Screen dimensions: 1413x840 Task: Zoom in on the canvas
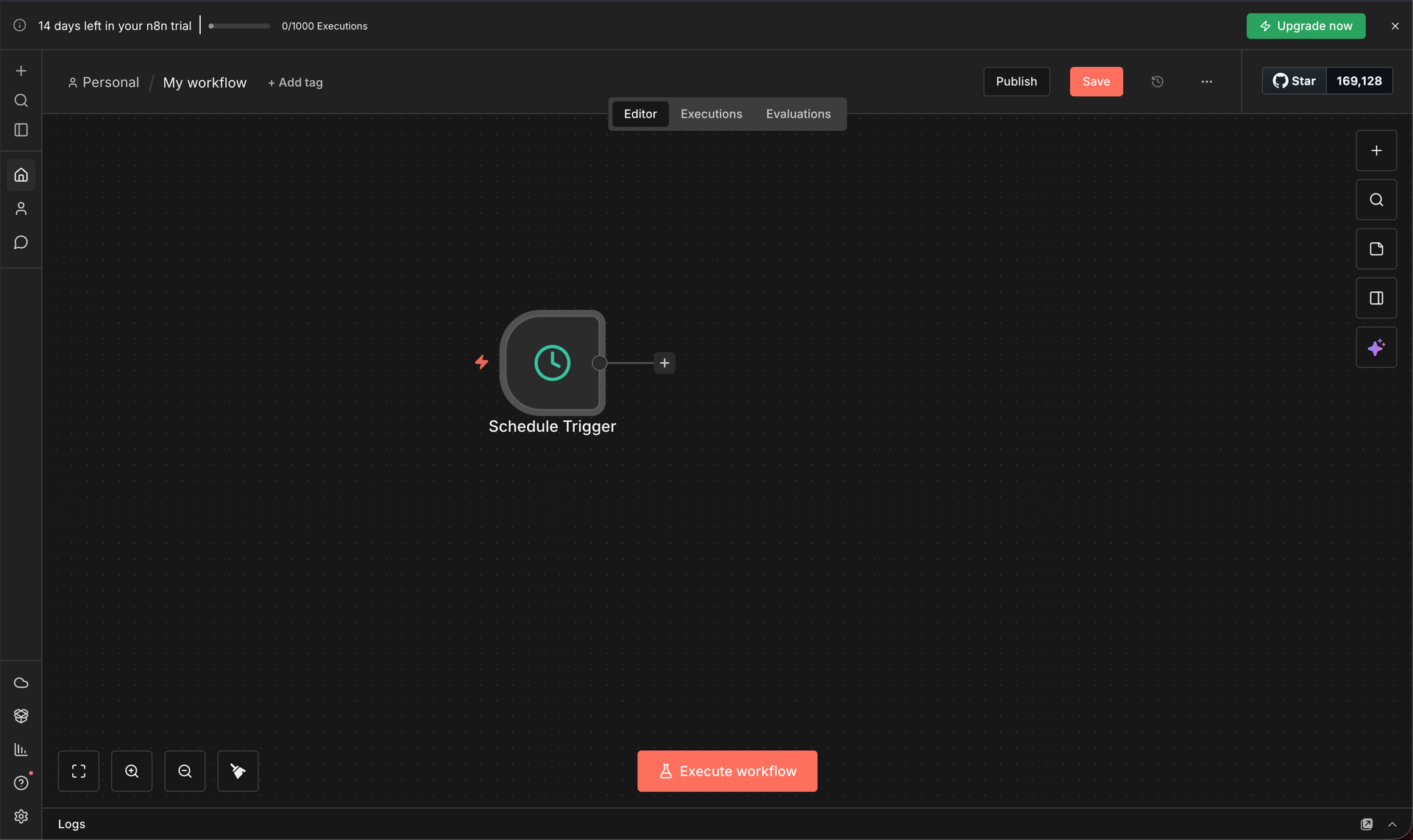pyautogui.click(x=132, y=771)
